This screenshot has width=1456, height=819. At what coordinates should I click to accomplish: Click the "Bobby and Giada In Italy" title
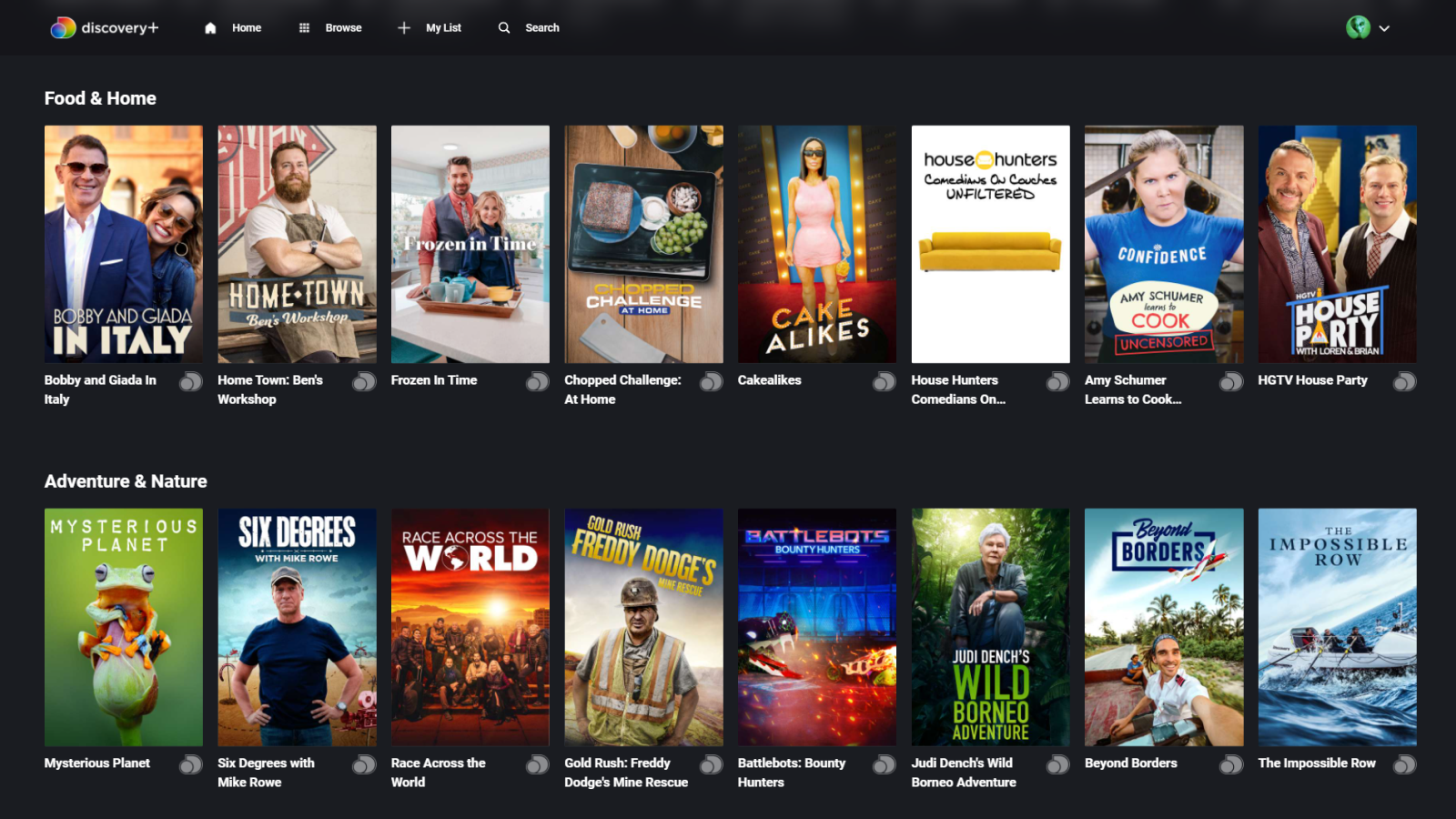pyautogui.click(x=100, y=389)
